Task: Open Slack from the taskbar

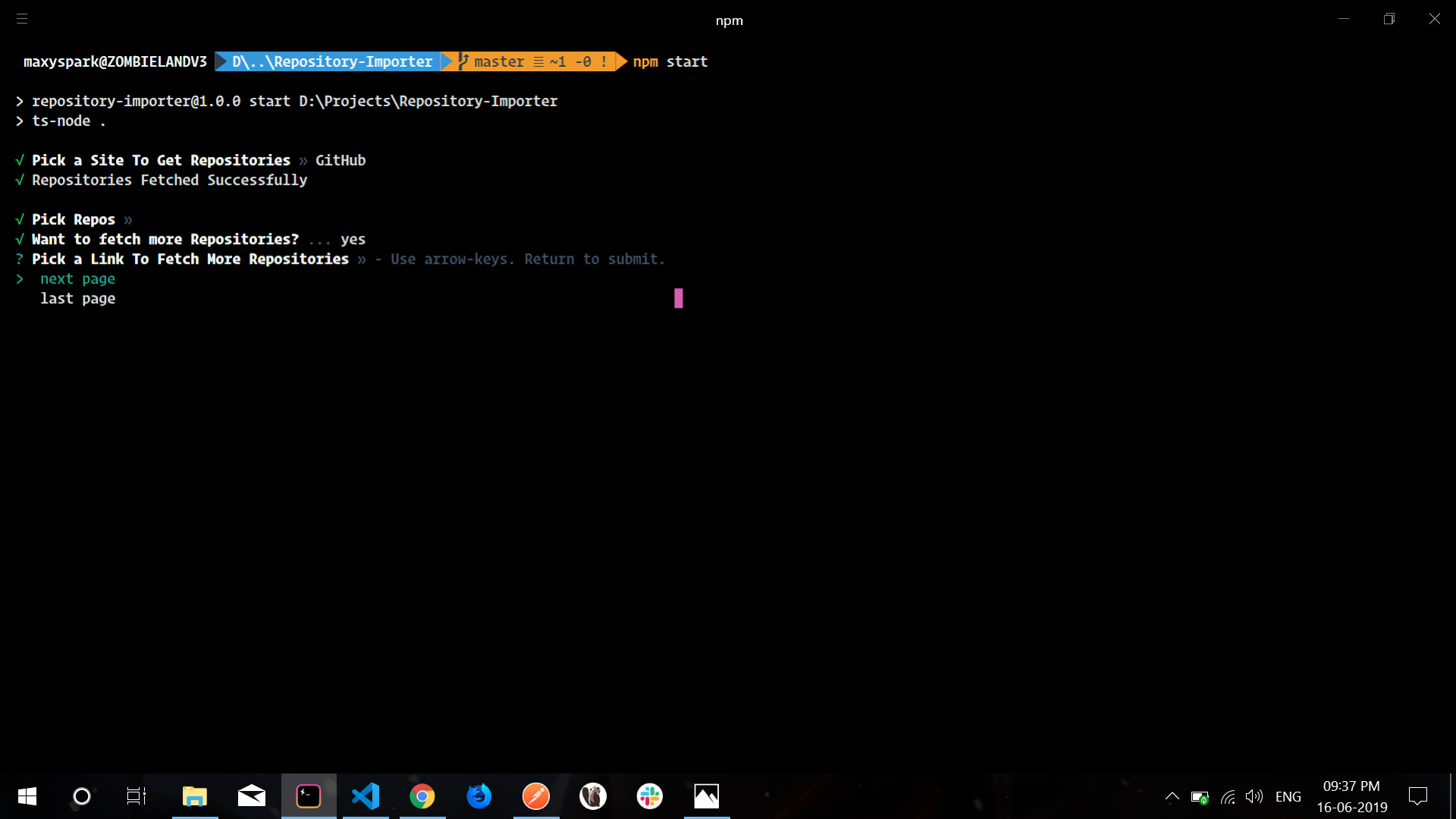Action: (650, 796)
